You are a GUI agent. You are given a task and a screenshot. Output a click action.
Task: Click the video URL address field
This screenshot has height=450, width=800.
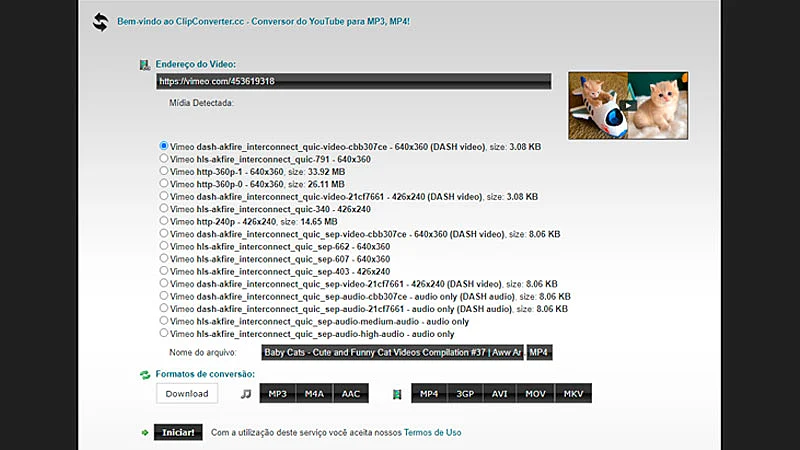pyautogui.click(x=354, y=81)
